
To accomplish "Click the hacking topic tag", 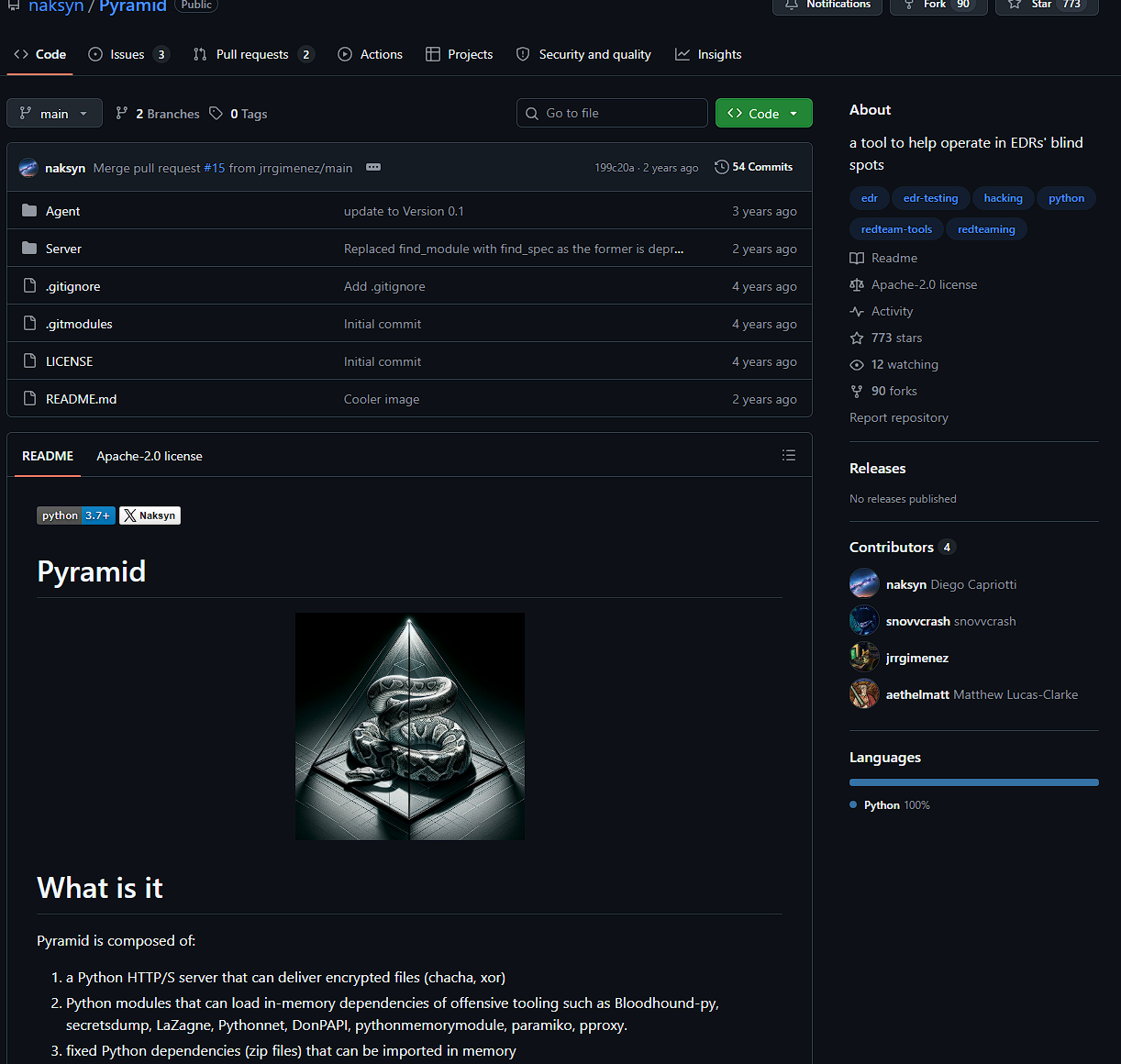I will pyautogui.click(x=1003, y=198).
